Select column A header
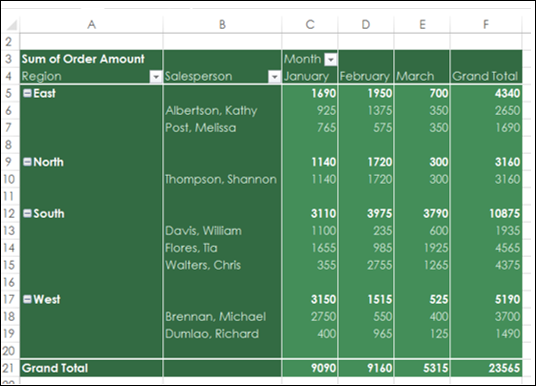This screenshot has width=536, height=386. click(91, 25)
